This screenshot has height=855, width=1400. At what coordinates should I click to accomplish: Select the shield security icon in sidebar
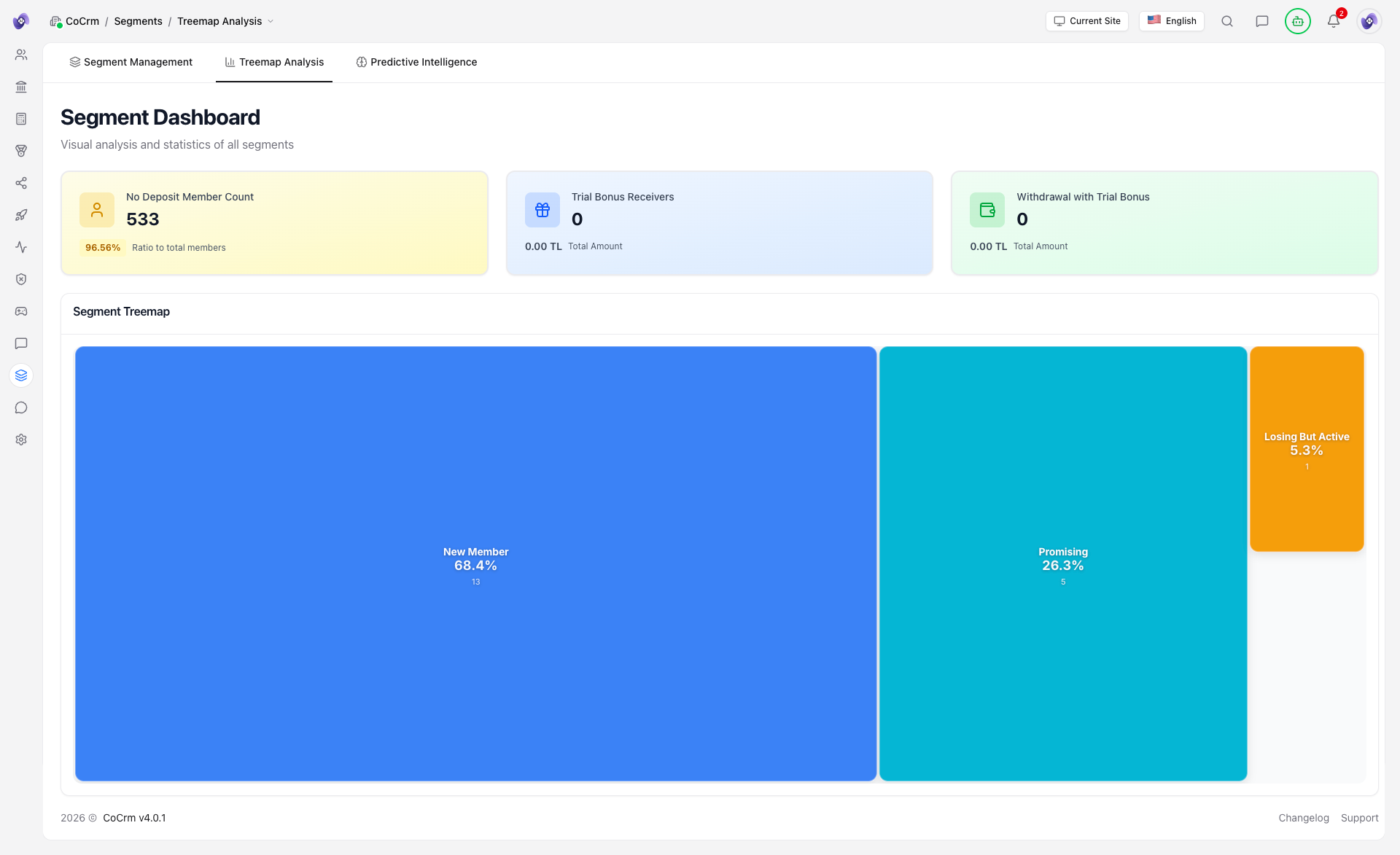point(21,279)
